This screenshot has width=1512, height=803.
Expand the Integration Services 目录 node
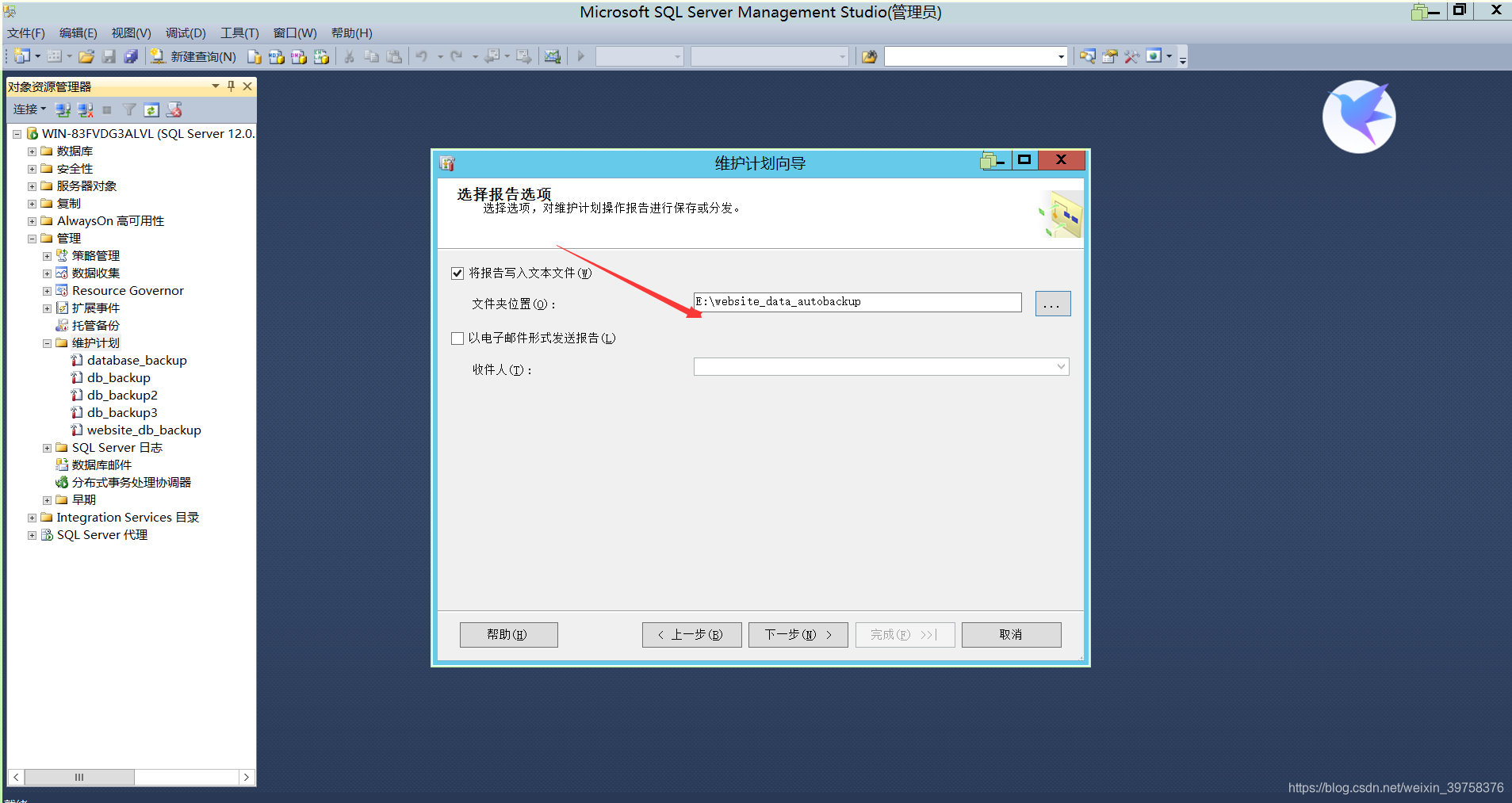(32, 518)
